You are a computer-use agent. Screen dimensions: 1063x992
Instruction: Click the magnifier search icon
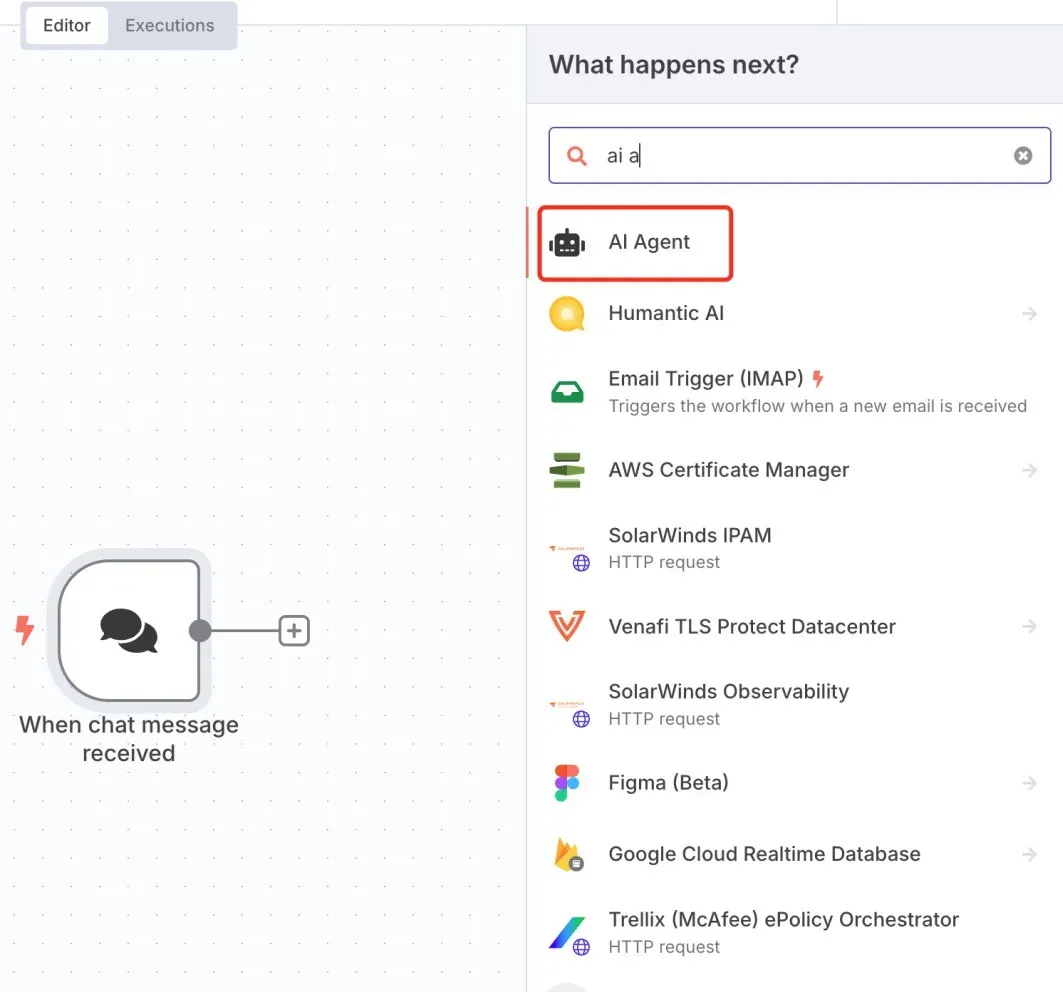point(576,156)
